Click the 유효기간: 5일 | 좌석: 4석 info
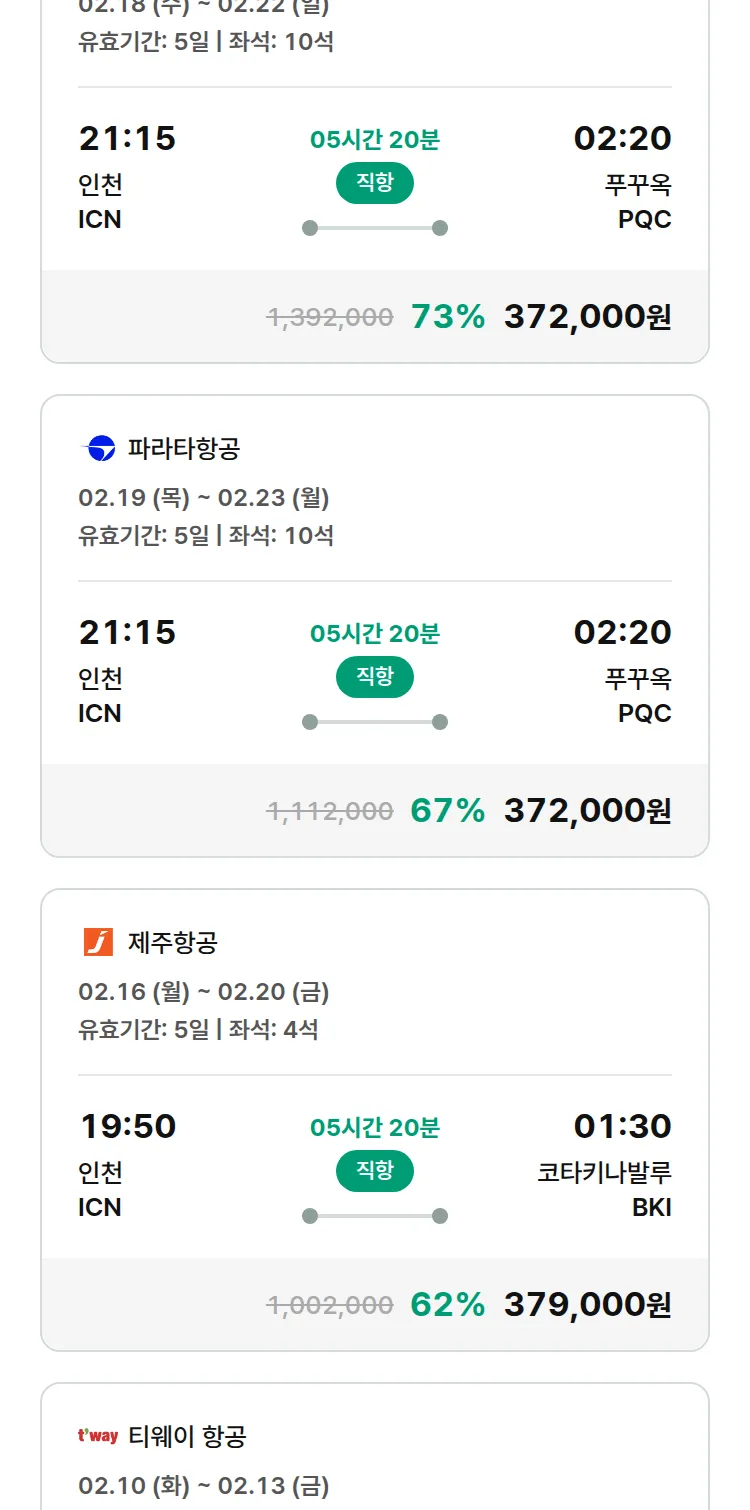750x1510 pixels. pyautogui.click(x=198, y=1029)
